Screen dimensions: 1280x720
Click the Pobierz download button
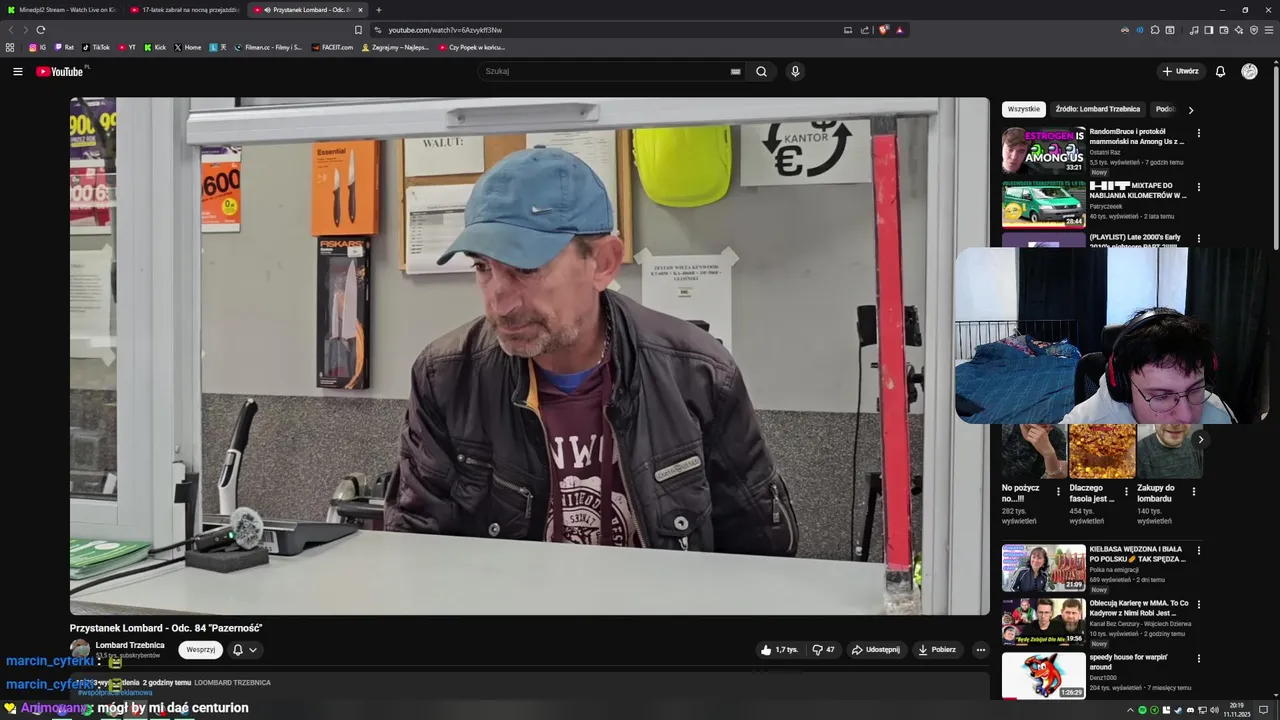coord(937,650)
